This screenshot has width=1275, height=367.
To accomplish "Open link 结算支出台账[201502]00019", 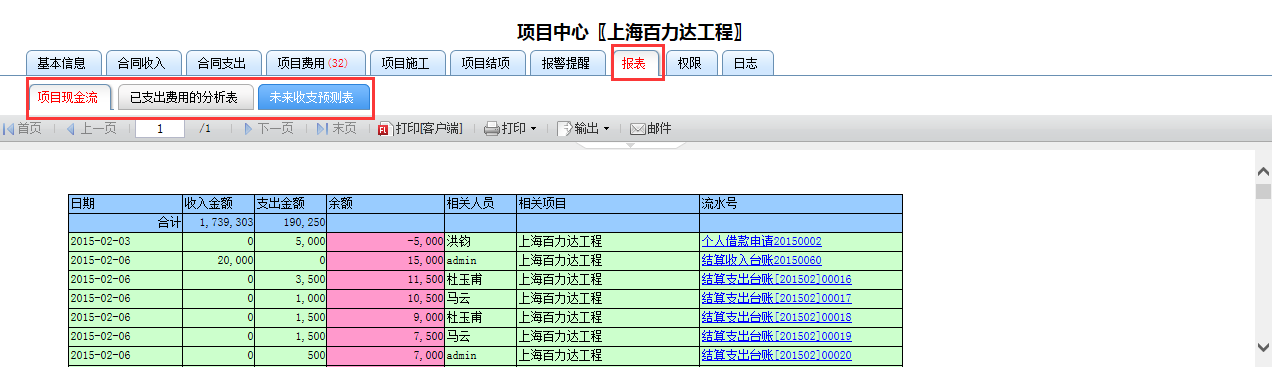I will click(776, 336).
